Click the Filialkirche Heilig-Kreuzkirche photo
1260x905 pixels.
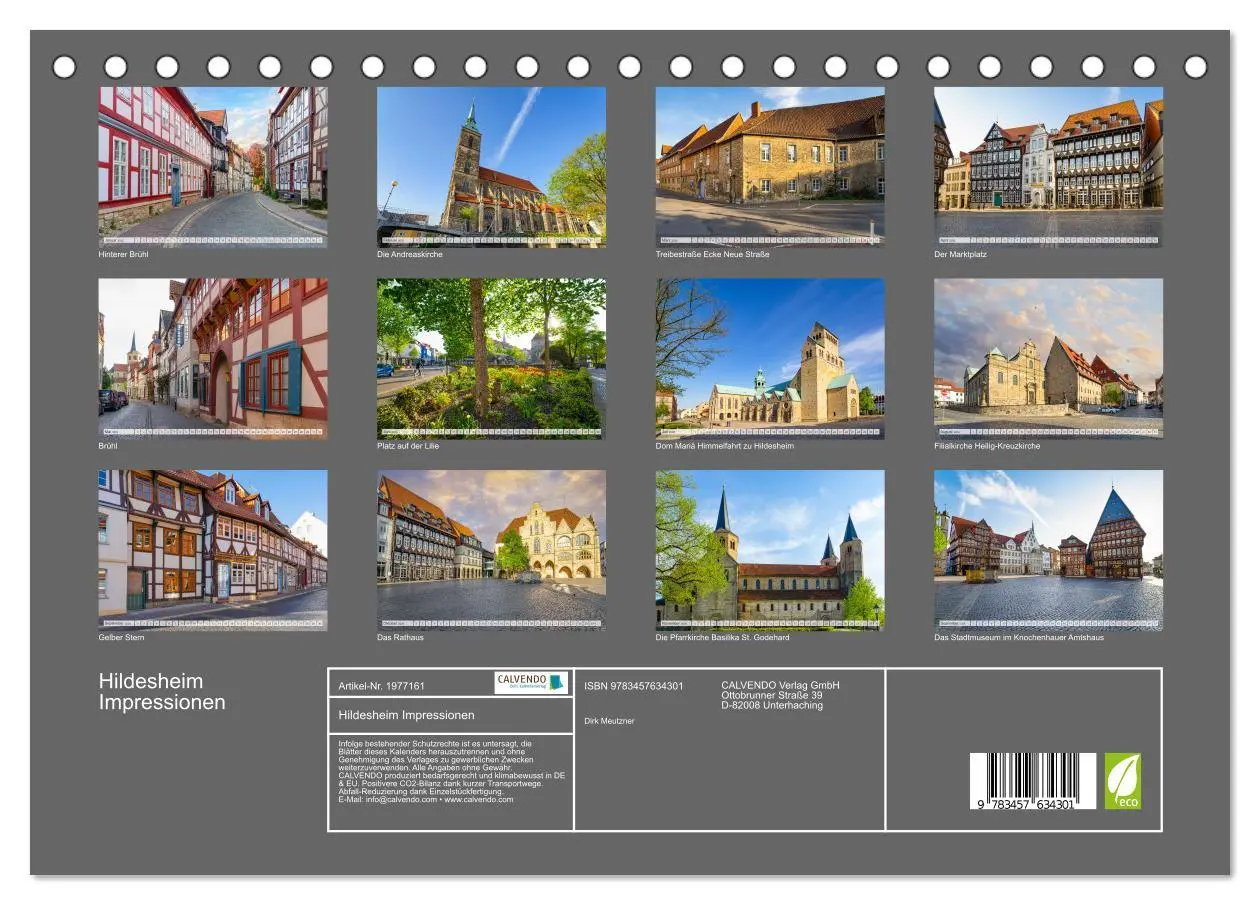pos(1049,358)
